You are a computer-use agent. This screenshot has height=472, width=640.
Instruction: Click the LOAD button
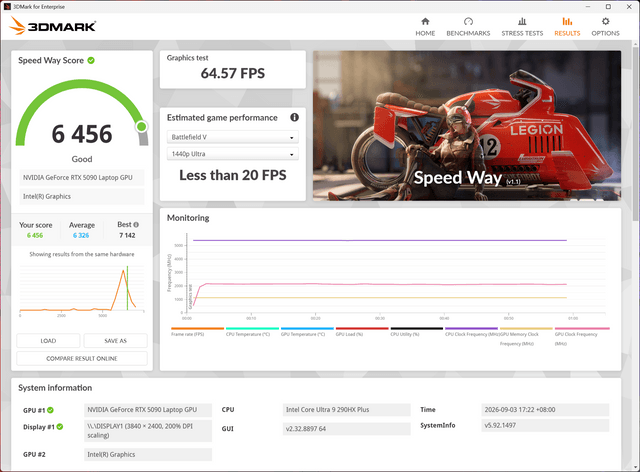(48, 341)
